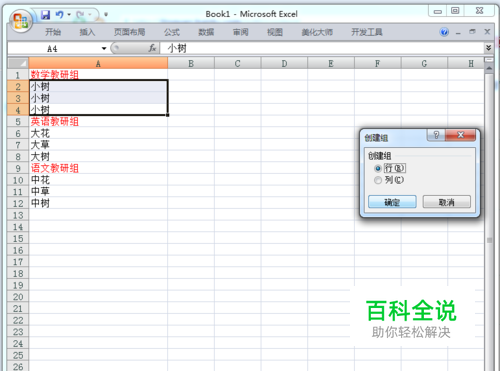The image size is (500, 371).
Task: Click cell with 语文教研组
Action: pyautogui.click(x=98, y=168)
